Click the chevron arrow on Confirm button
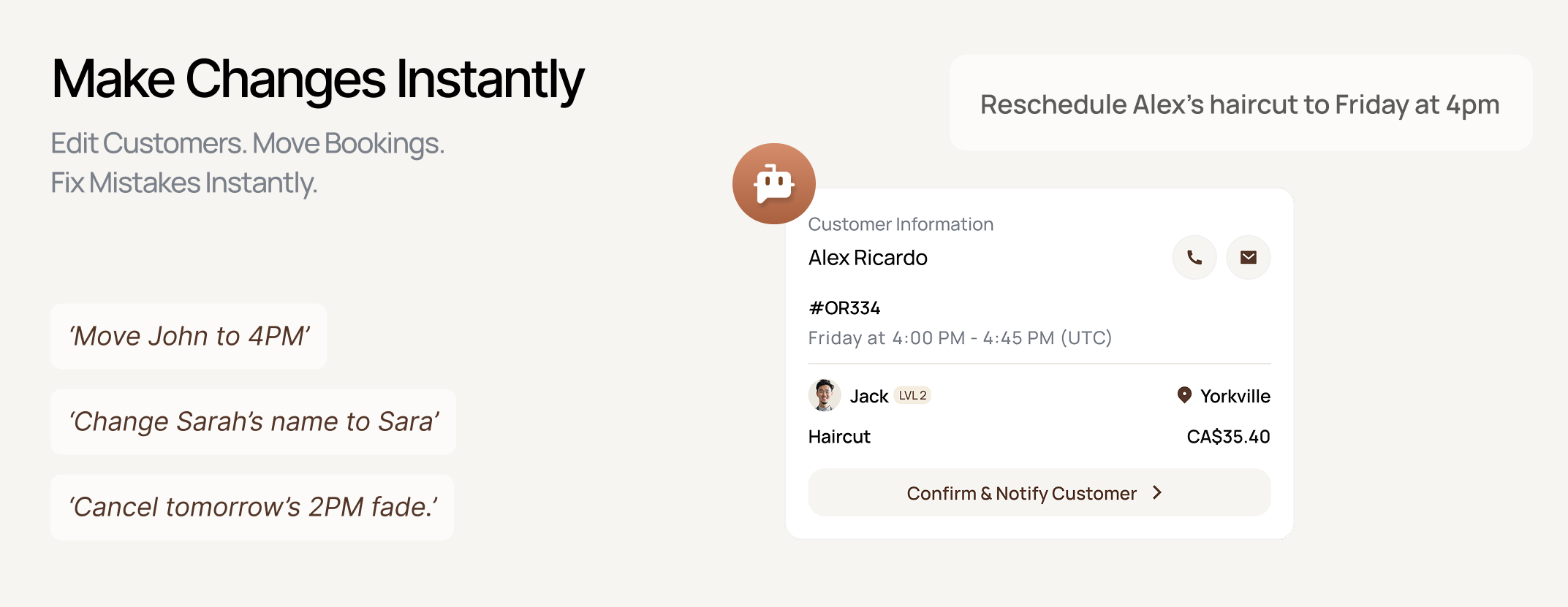The image size is (1568, 607). pos(1157,493)
